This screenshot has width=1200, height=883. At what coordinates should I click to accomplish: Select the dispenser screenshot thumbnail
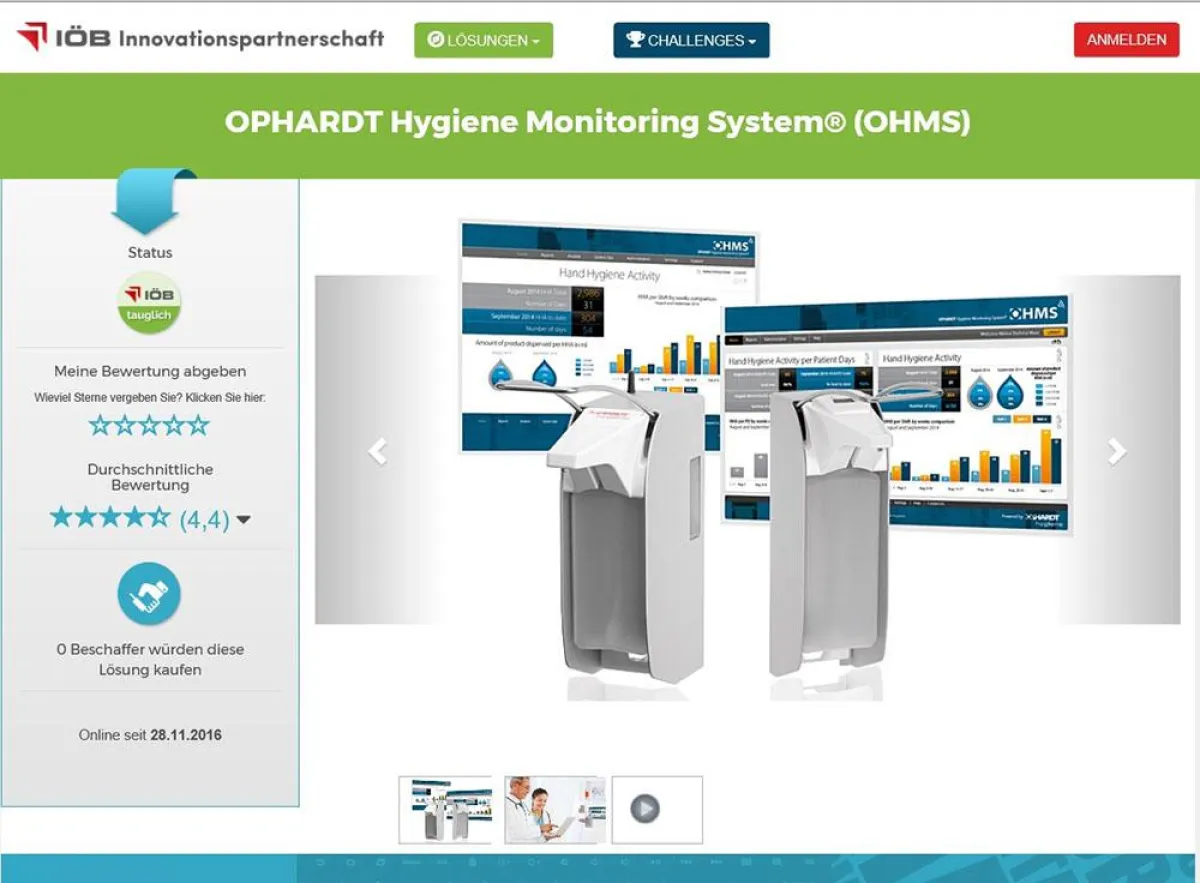[x=445, y=810]
